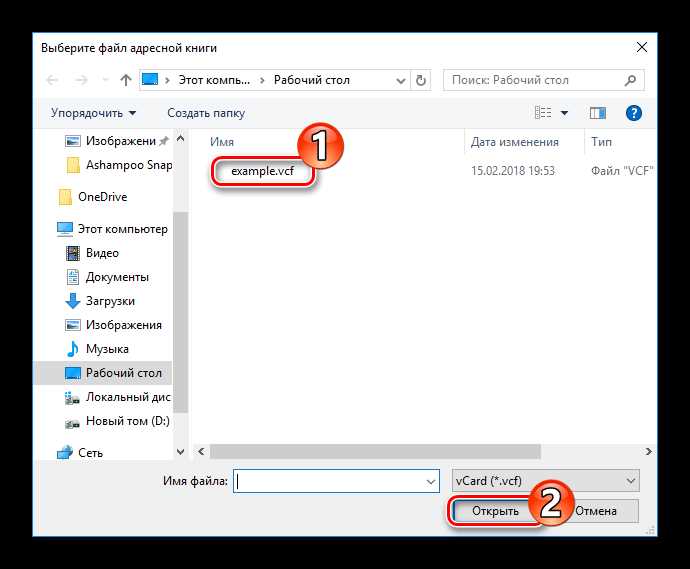Click date cell '15.02.2018 19:53'
The image size is (690, 569).
tap(513, 171)
